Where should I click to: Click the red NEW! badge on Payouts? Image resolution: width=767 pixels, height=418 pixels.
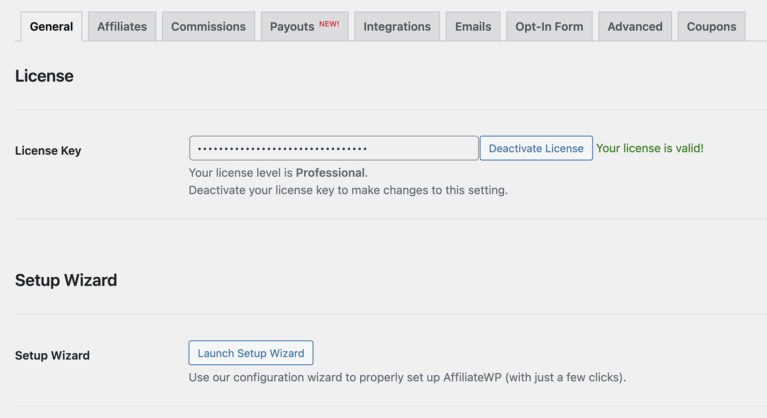tap(329, 24)
